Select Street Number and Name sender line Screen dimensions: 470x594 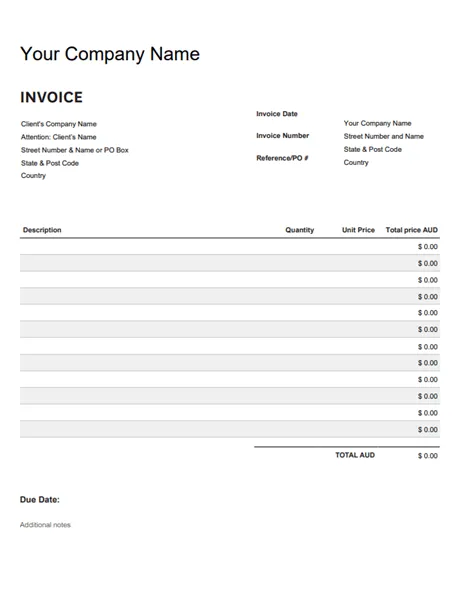[384, 136]
